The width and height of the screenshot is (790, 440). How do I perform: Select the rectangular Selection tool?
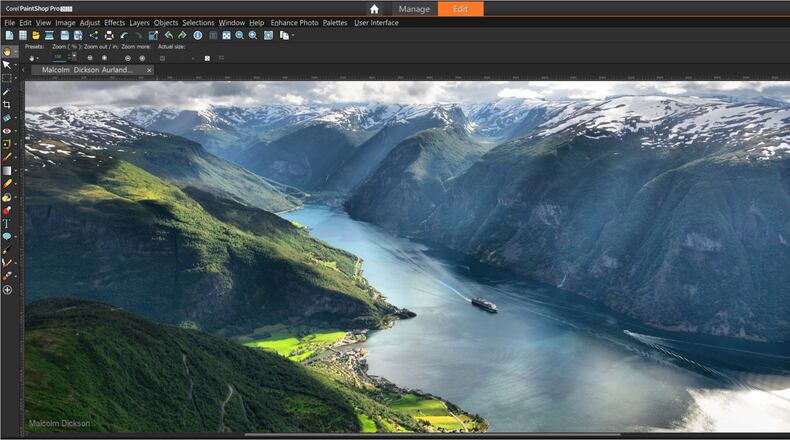[7, 78]
